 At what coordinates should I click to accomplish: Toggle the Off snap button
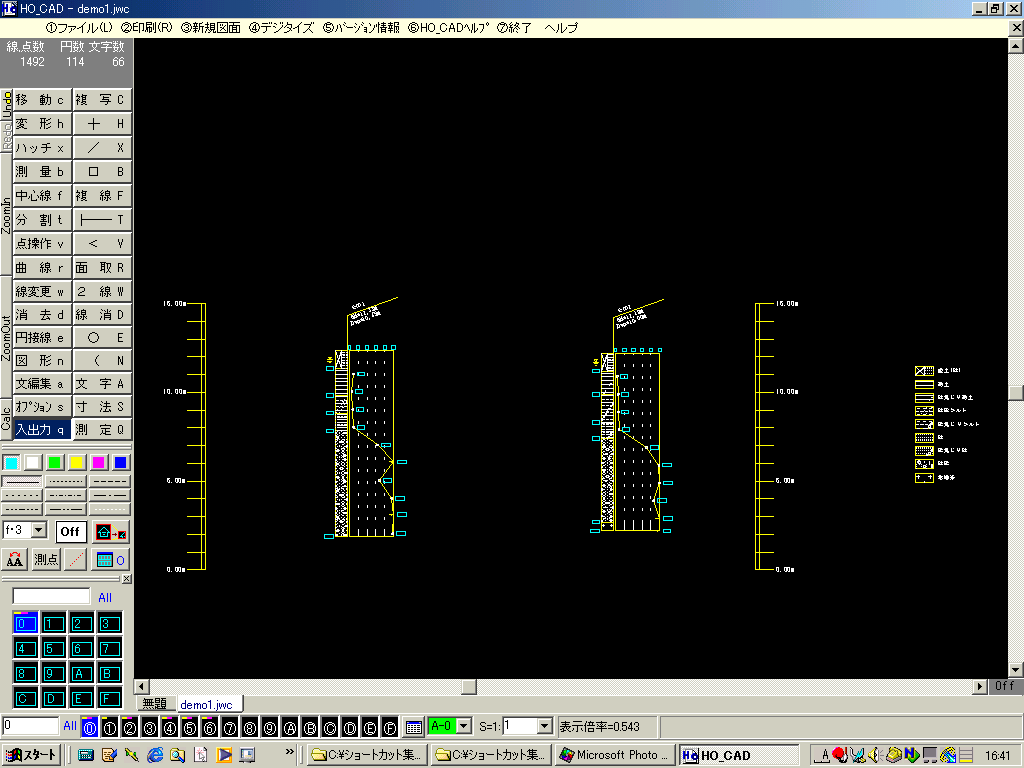point(70,532)
